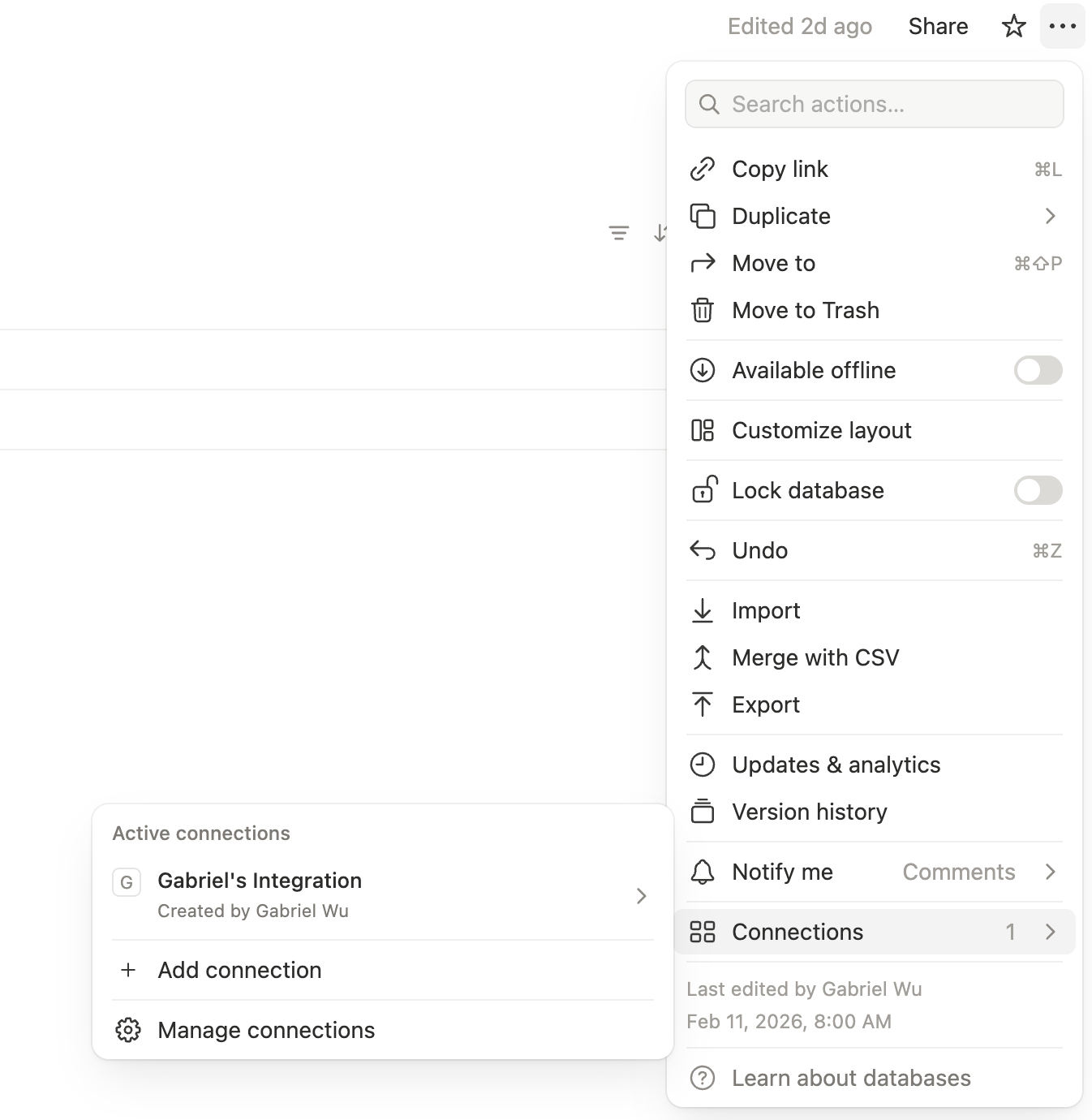Click the Share button
This screenshot has width=1092, height=1120.
(x=938, y=27)
